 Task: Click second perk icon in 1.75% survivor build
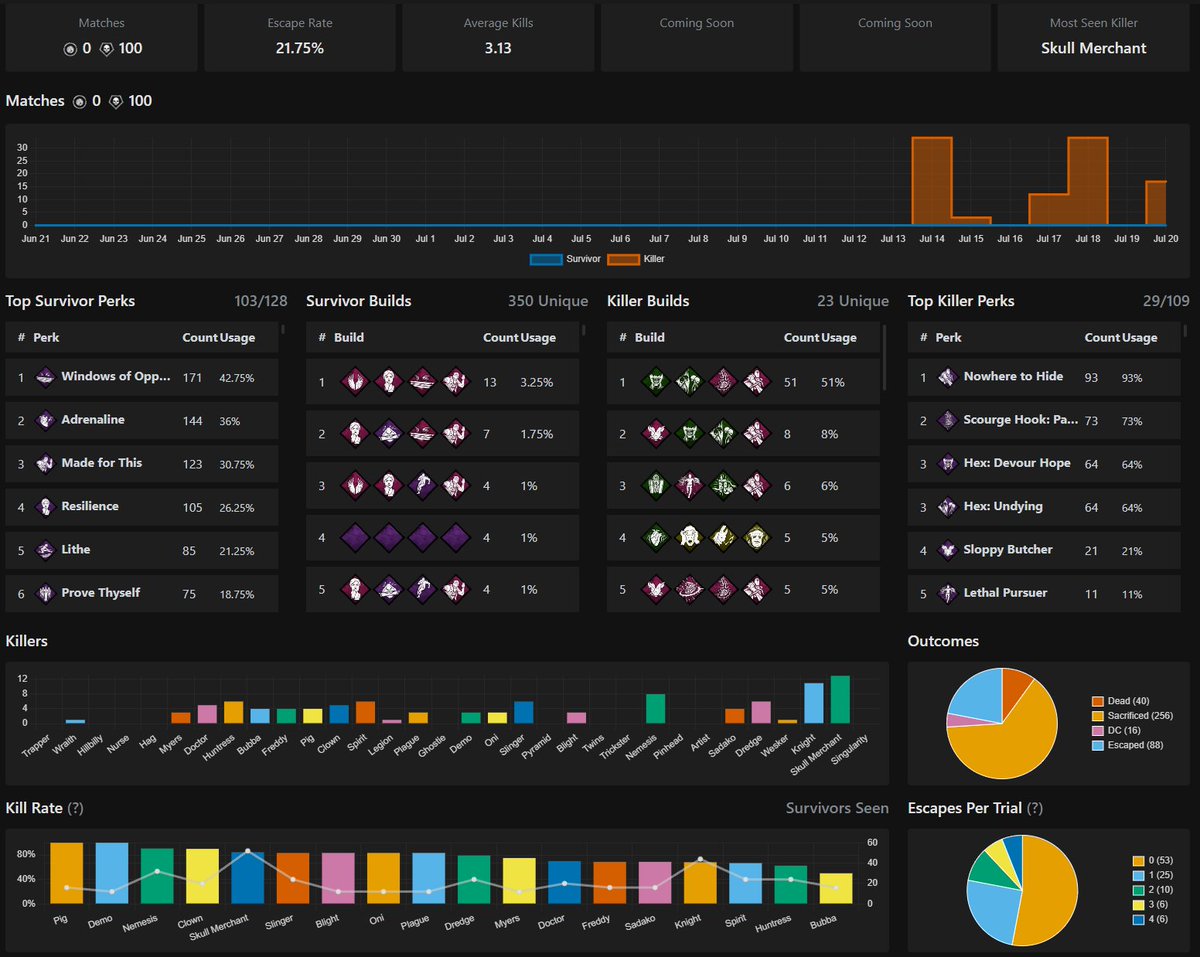388,434
